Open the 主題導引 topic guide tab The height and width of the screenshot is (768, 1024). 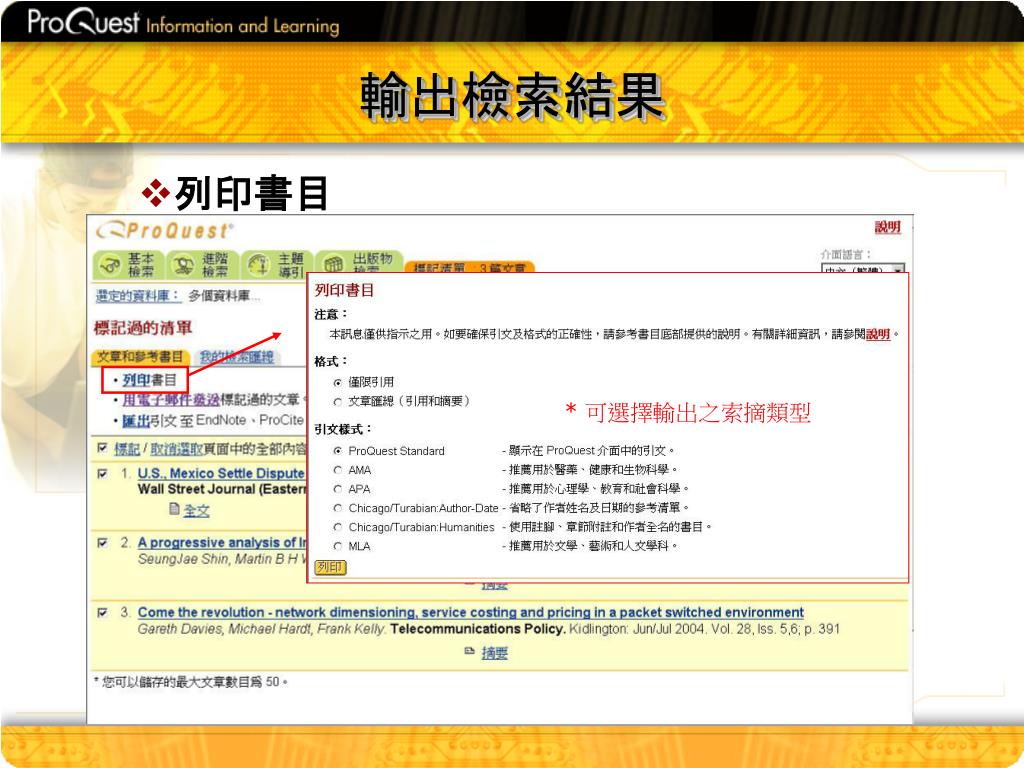pyautogui.click(x=278, y=264)
